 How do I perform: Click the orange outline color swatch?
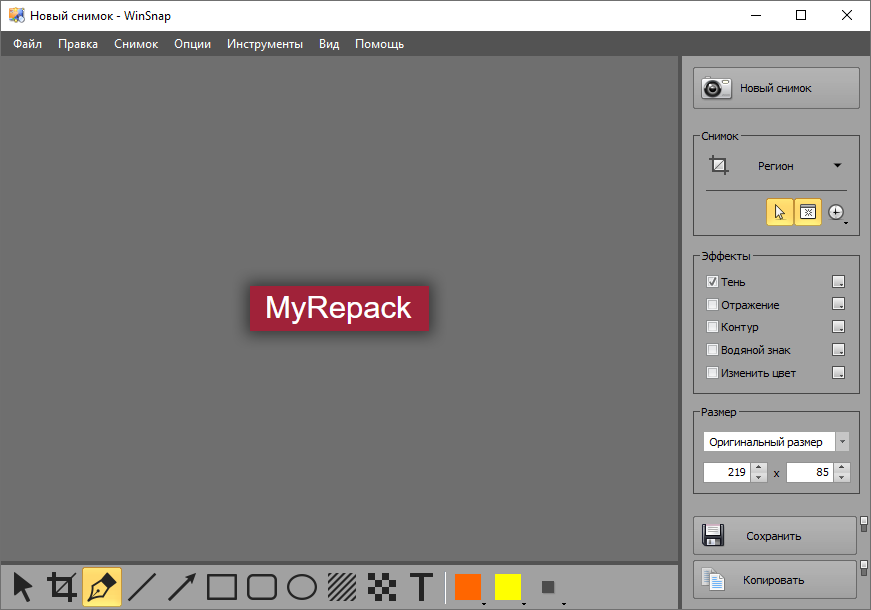click(x=468, y=587)
